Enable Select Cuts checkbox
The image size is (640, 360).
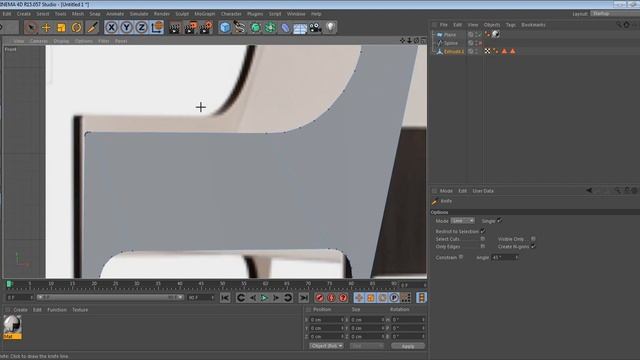coord(483,239)
